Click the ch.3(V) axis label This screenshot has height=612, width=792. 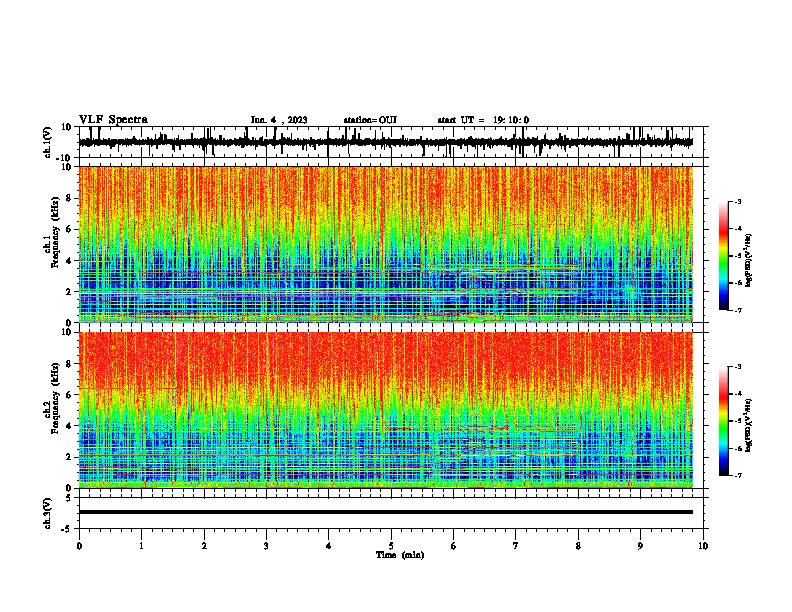49,513
